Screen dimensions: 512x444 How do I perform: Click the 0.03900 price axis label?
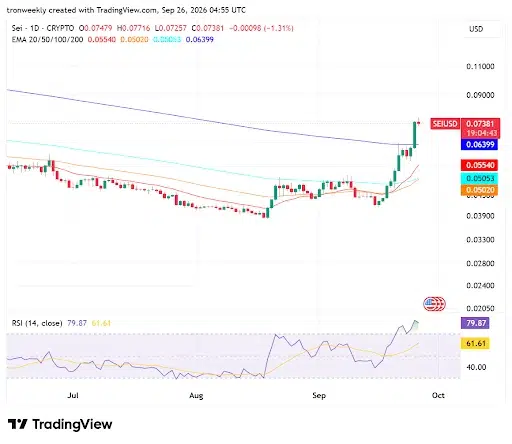click(x=480, y=216)
